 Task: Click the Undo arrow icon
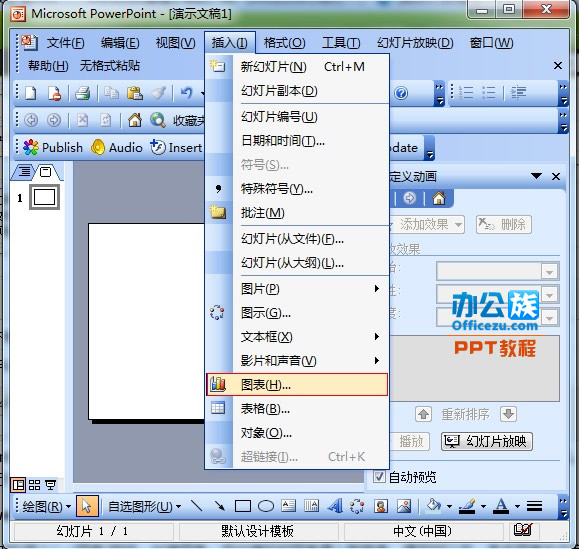click(187, 93)
